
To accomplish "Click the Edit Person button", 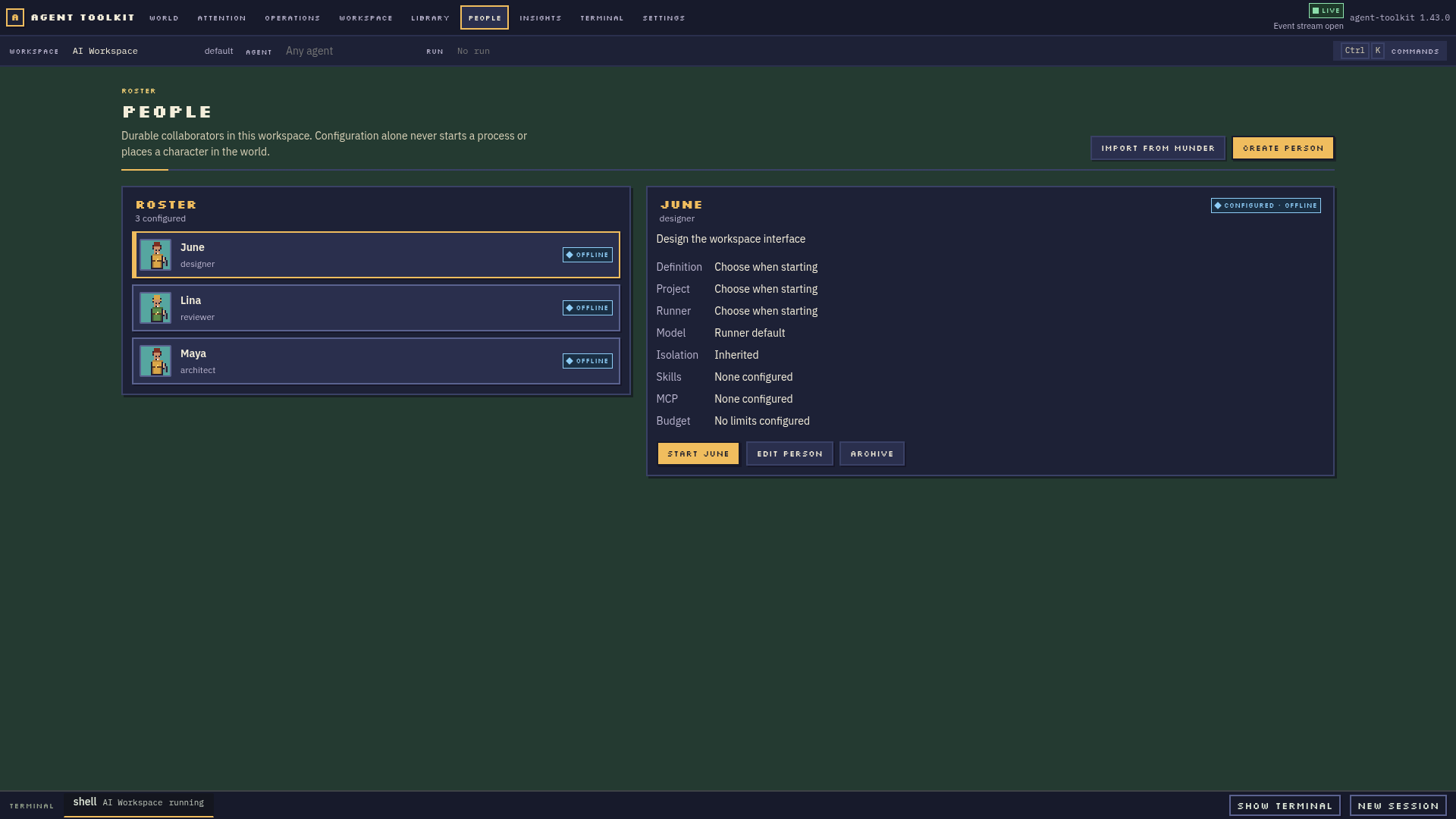I will point(789,453).
